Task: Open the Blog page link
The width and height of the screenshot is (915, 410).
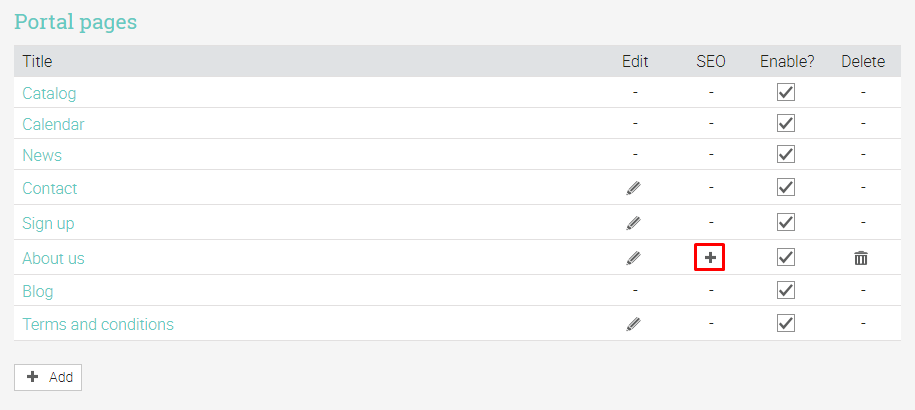Action: (x=38, y=291)
